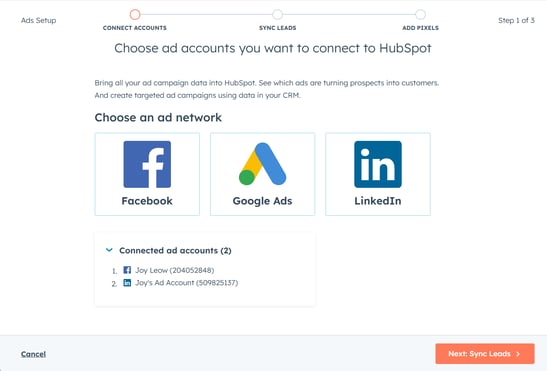This screenshot has height=371, width=547.
Task: Select the Connect Accounts step circle
Action: click(x=135, y=14)
